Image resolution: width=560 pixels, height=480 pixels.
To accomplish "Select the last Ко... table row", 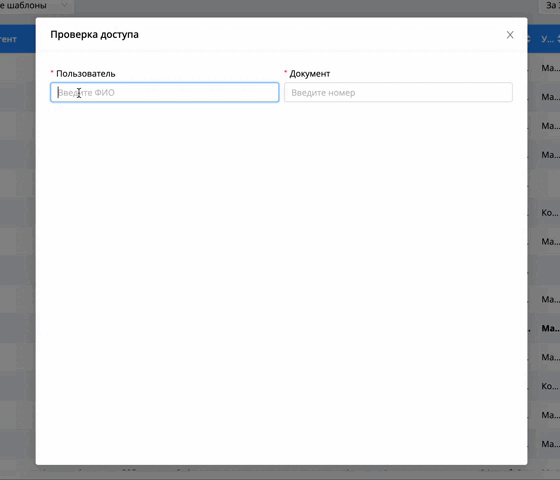I will [x=550, y=386].
